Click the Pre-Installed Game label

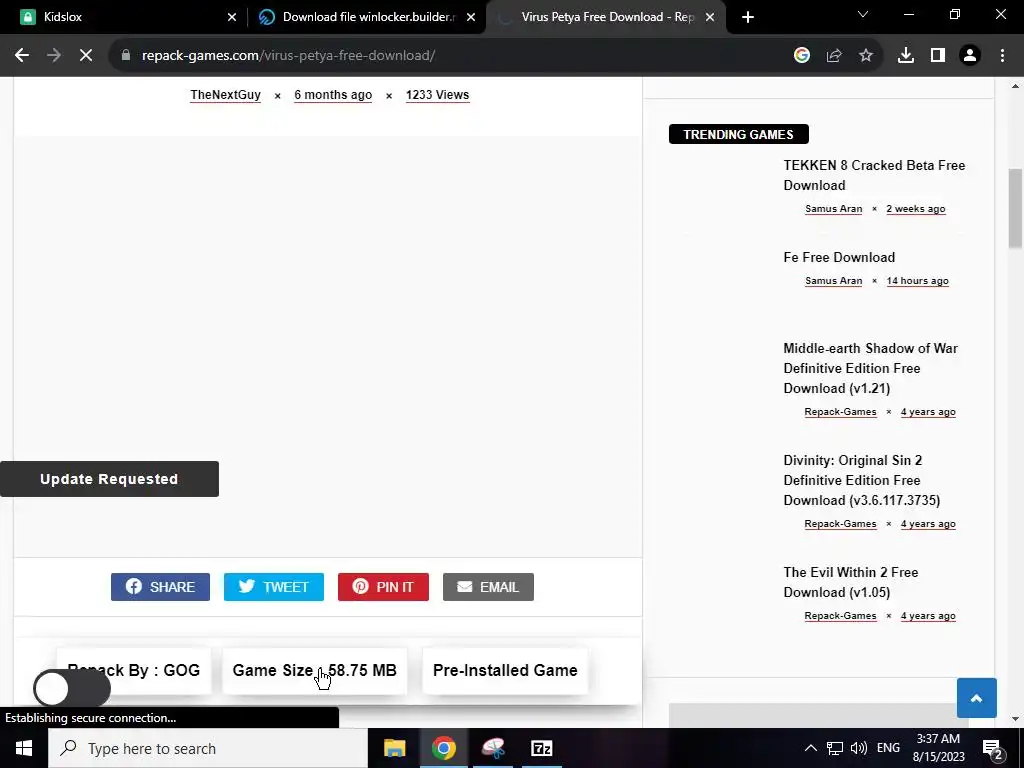[x=505, y=671]
